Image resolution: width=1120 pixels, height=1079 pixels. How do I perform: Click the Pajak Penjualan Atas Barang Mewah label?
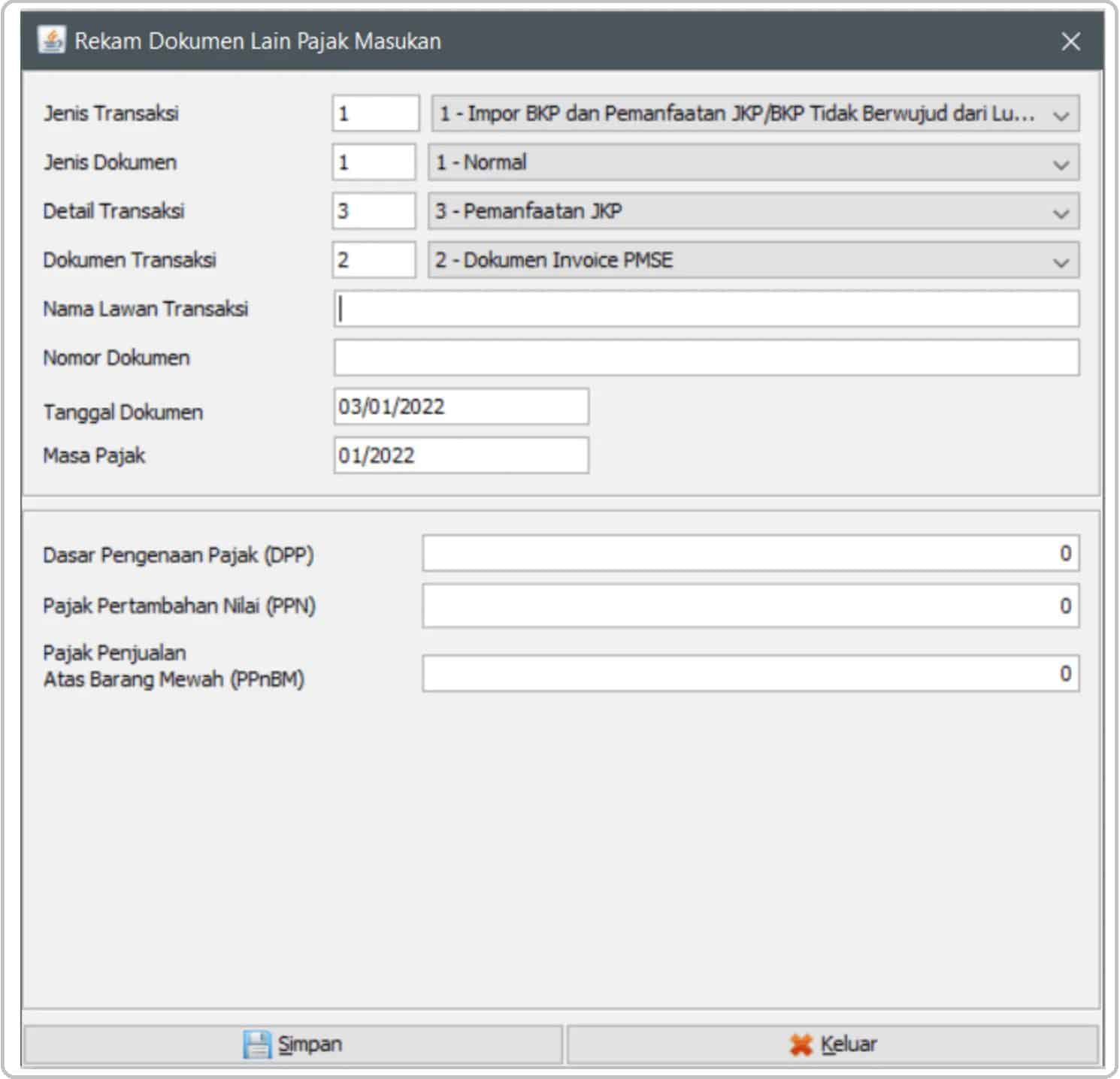click(174, 666)
